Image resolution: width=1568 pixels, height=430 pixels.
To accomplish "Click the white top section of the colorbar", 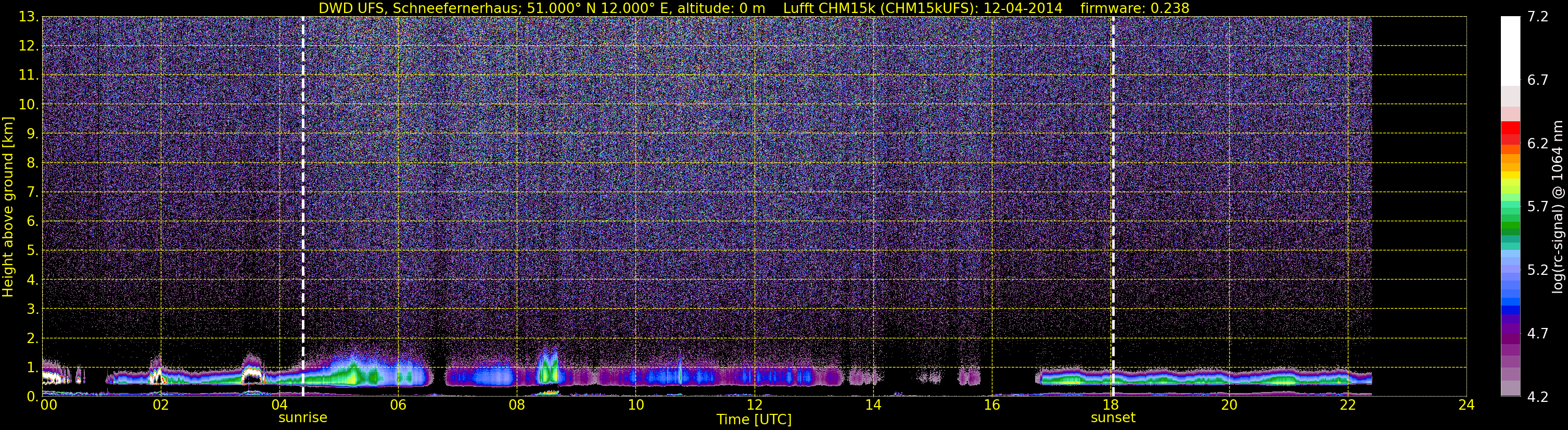I will [1510, 50].
